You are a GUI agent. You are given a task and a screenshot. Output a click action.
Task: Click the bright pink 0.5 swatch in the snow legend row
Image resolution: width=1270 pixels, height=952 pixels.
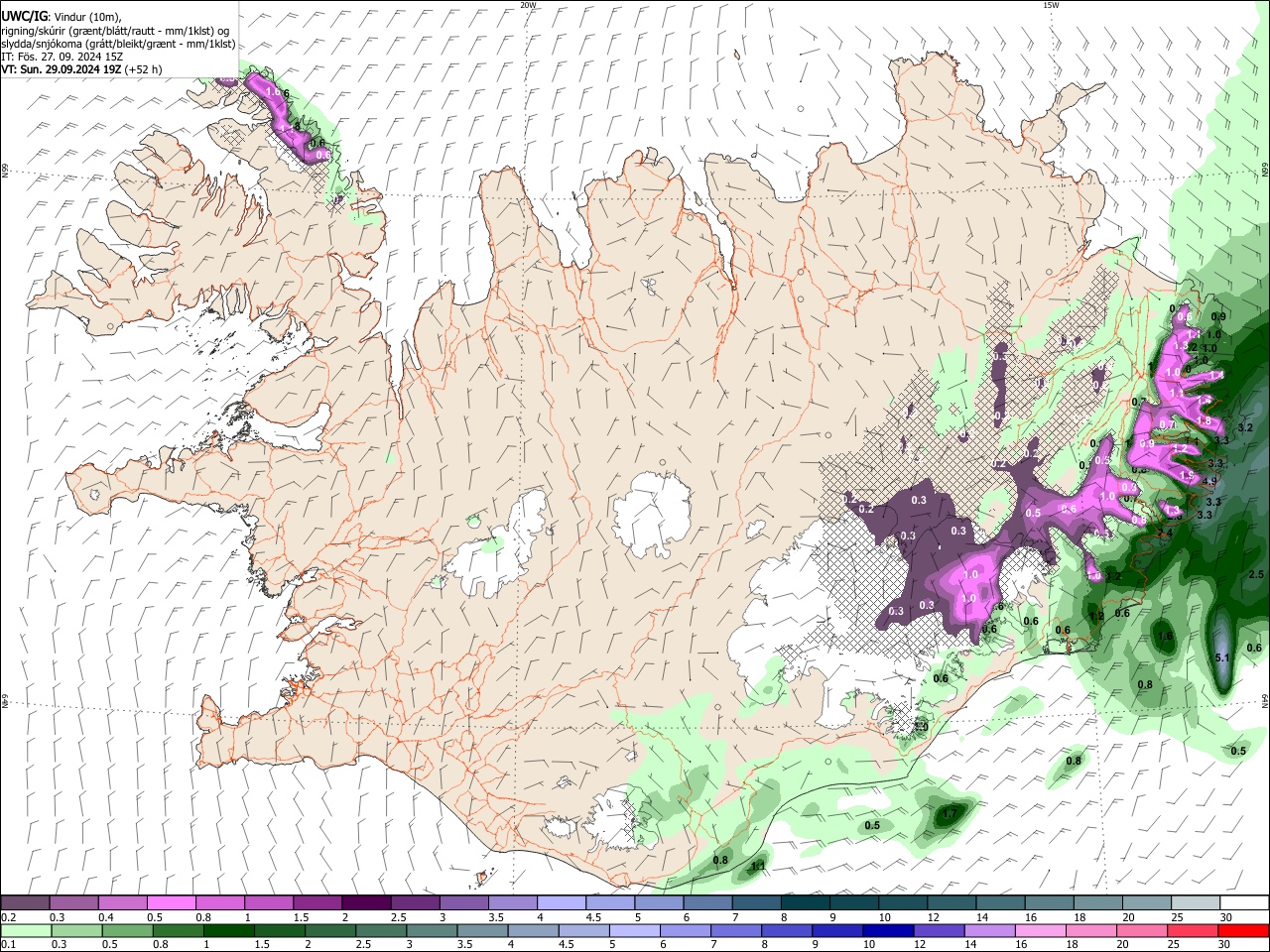(171, 902)
